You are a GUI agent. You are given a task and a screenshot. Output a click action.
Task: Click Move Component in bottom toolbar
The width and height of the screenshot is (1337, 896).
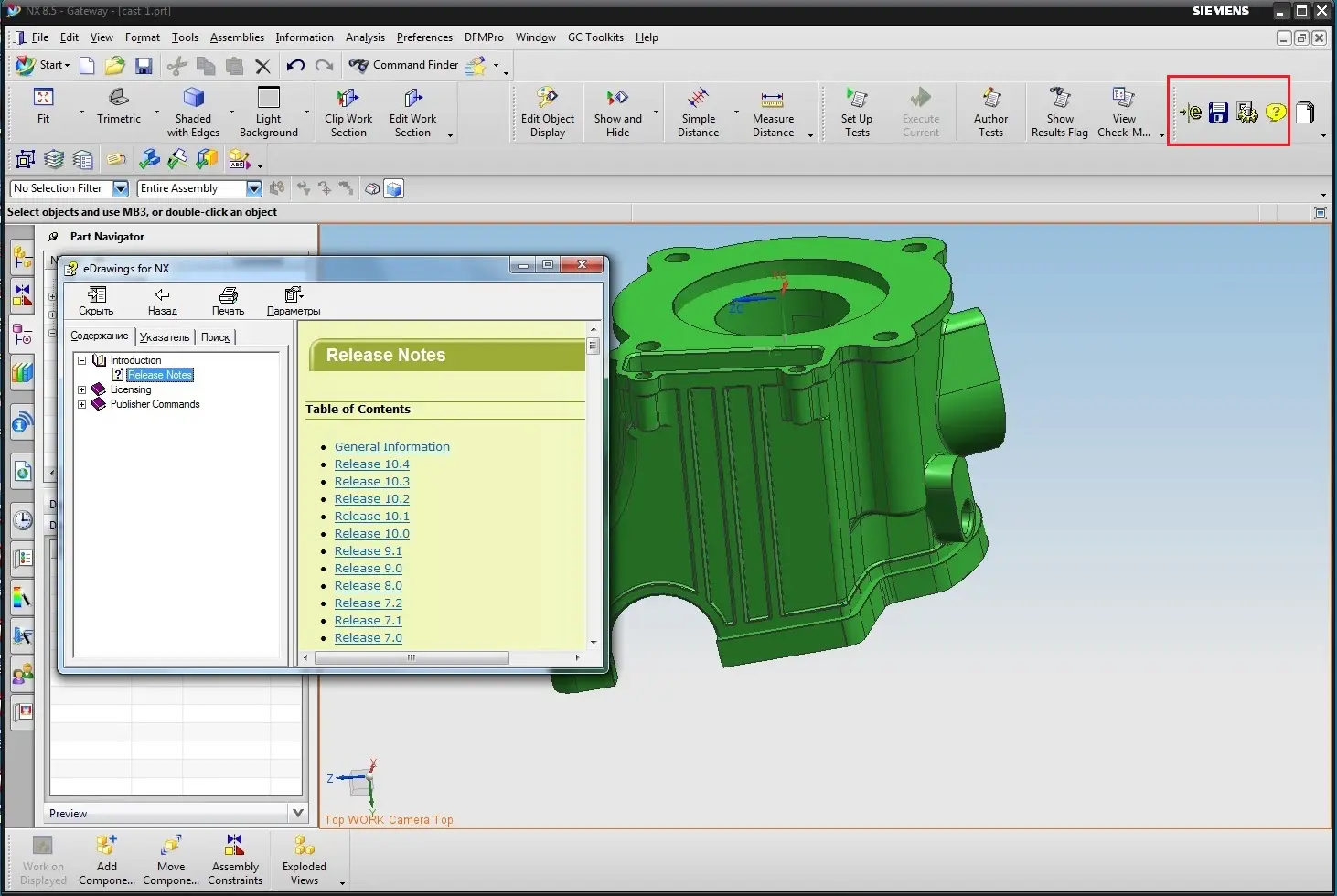(x=171, y=859)
